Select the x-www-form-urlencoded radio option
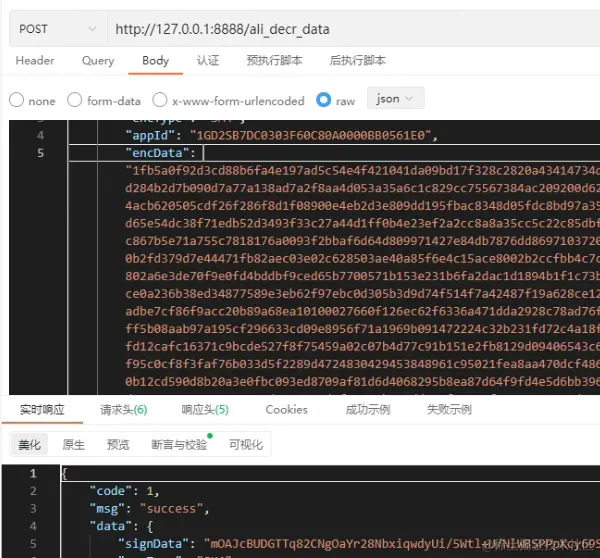This screenshot has height=558, width=600. click(x=160, y=100)
